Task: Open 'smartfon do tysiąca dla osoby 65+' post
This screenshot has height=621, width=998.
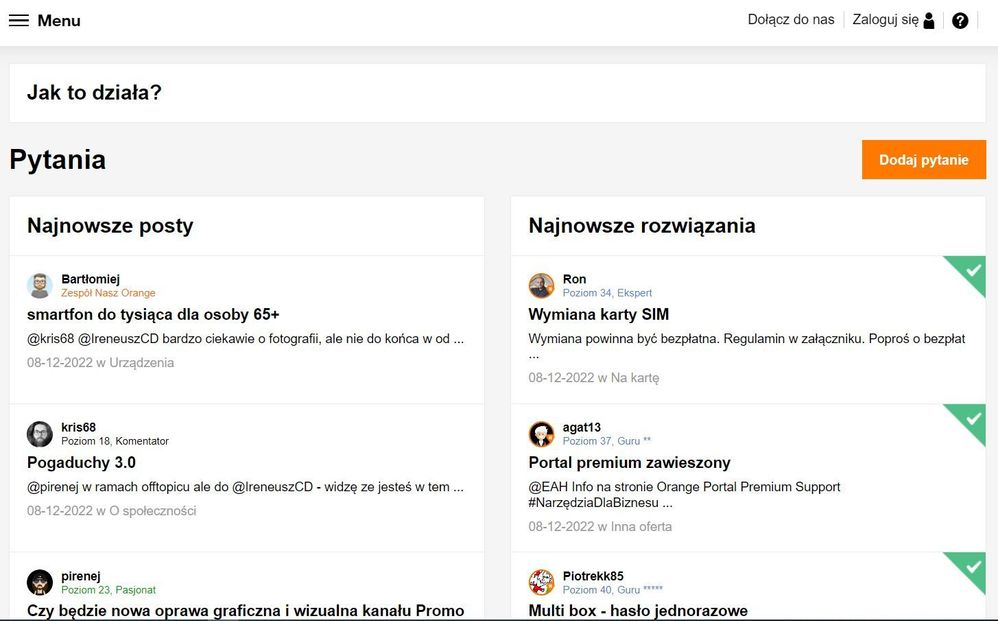Action: 153,314
